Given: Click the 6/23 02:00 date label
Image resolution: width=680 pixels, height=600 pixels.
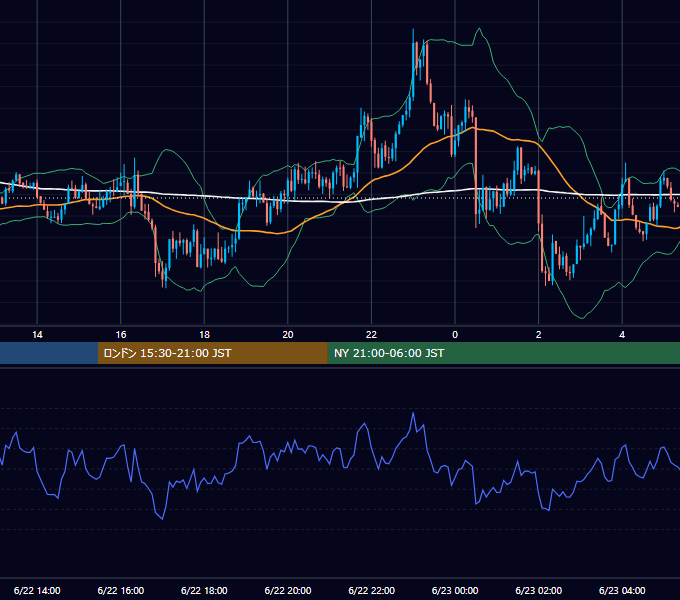Looking at the screenshot, I should 539,590.
